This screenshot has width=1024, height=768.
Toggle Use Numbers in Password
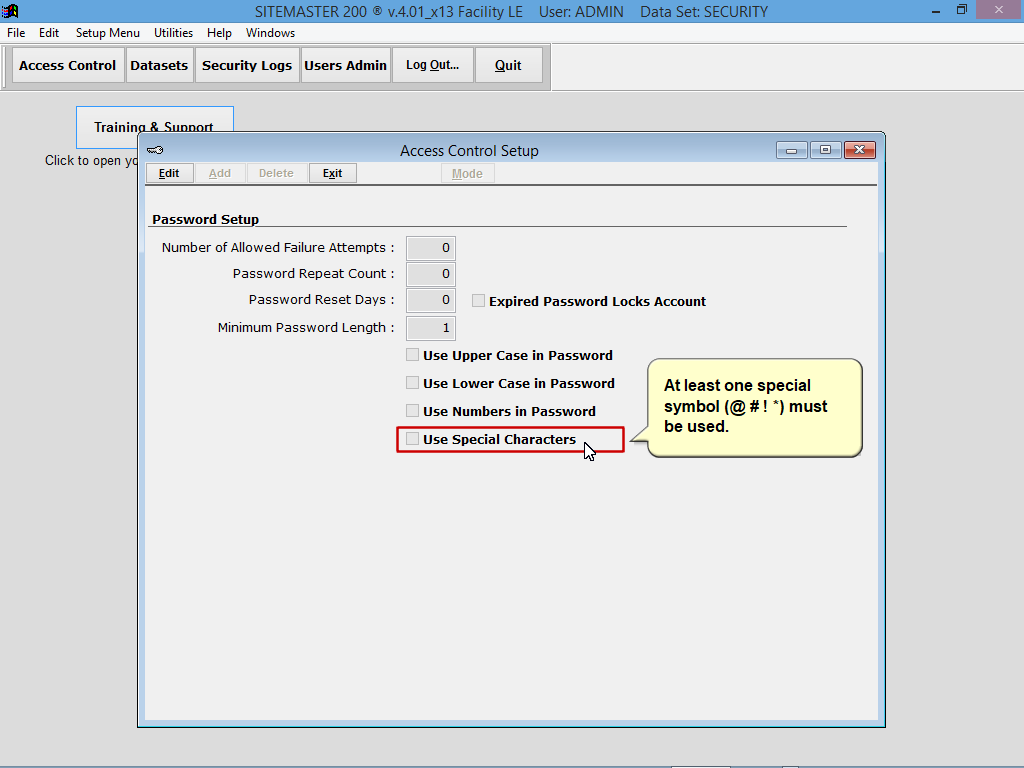[412, 411]
